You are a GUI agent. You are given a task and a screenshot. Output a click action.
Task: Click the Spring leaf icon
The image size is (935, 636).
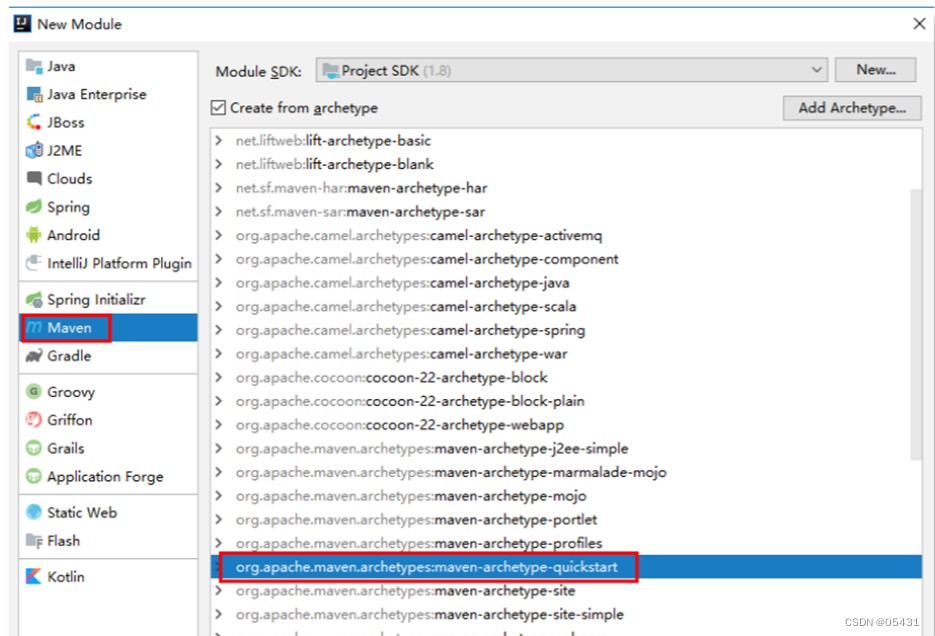(34, 207)
